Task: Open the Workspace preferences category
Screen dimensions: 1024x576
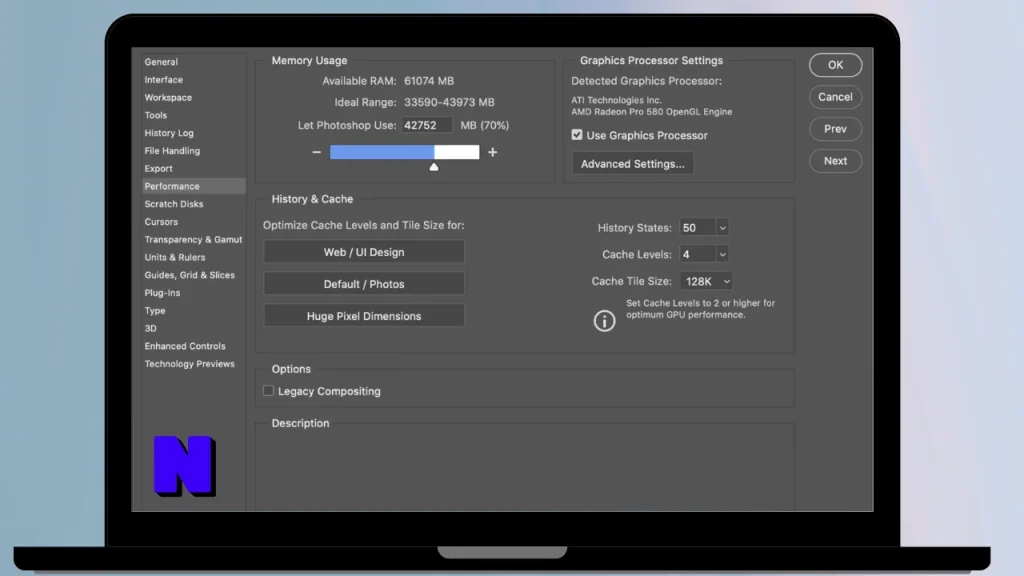Action: [168, 97]
